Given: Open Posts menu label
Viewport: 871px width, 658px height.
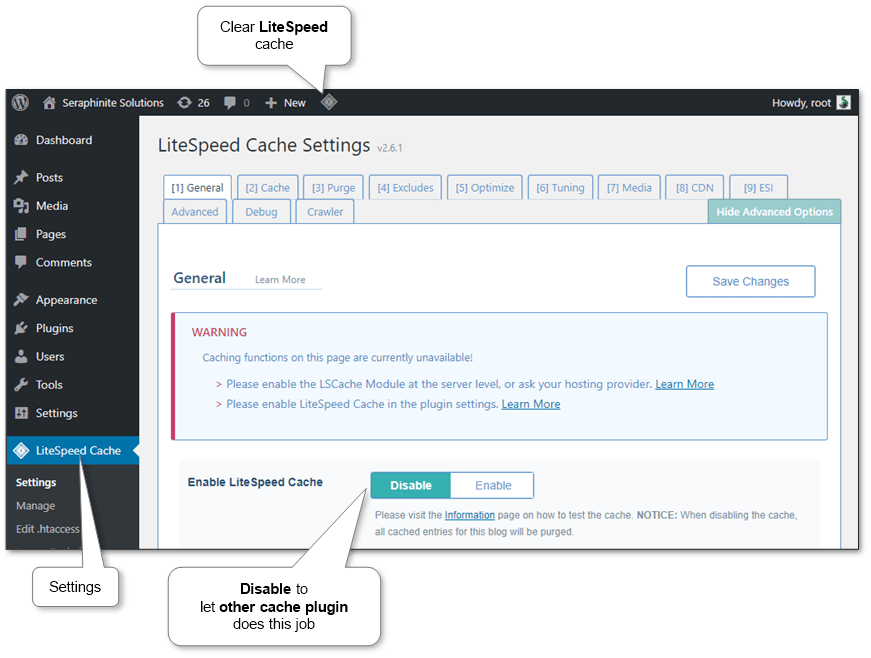Looking at the screenshot, I should [x=49, y=177].
